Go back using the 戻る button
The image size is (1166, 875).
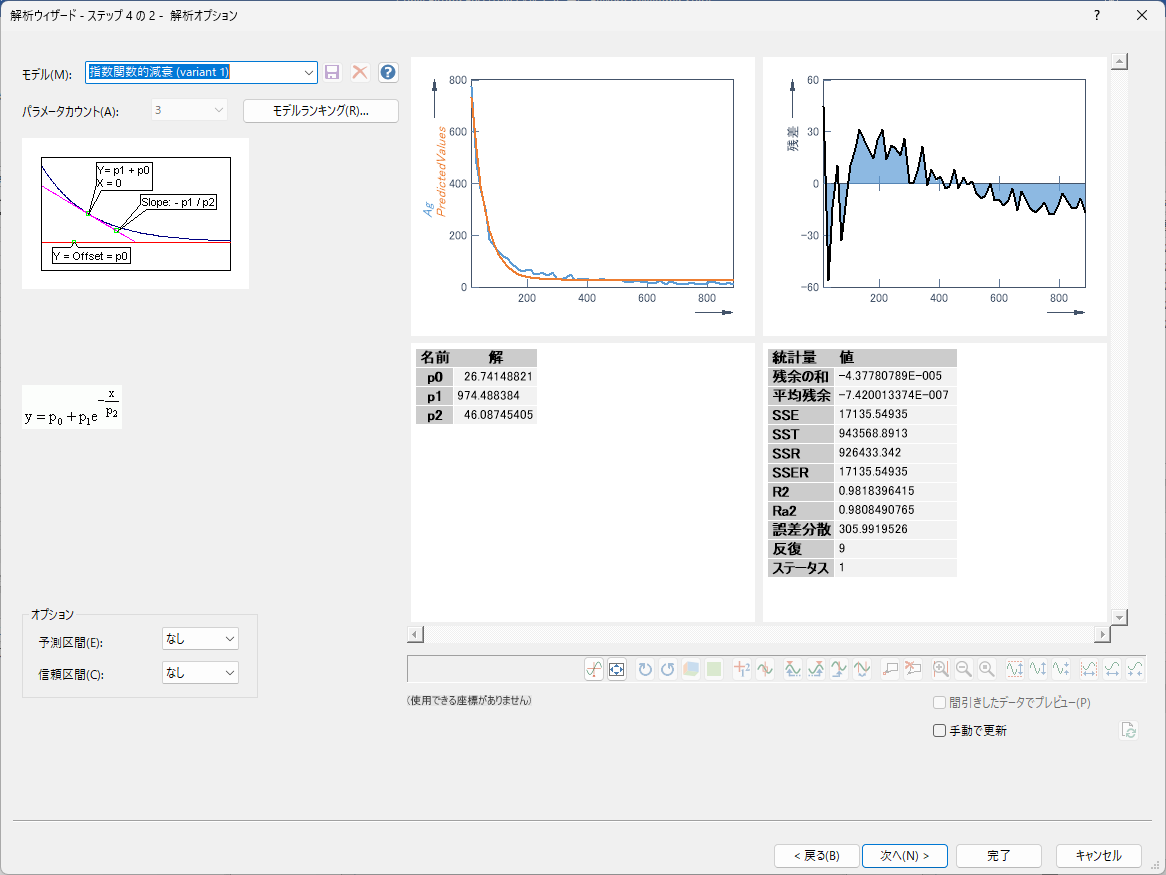tap(816, 856)
